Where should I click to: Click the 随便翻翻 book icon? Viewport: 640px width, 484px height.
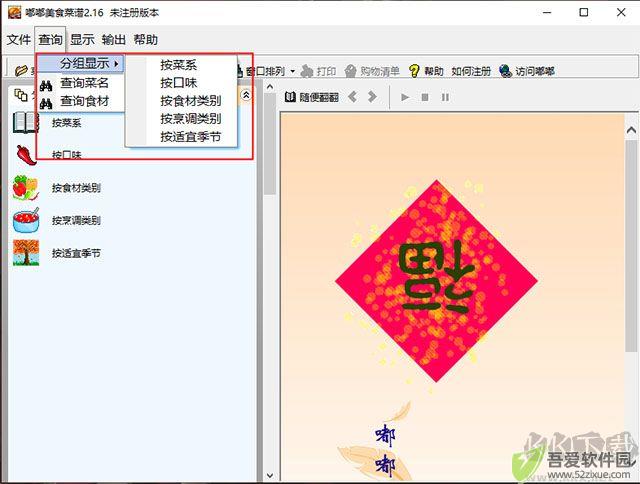coord(290,97)
